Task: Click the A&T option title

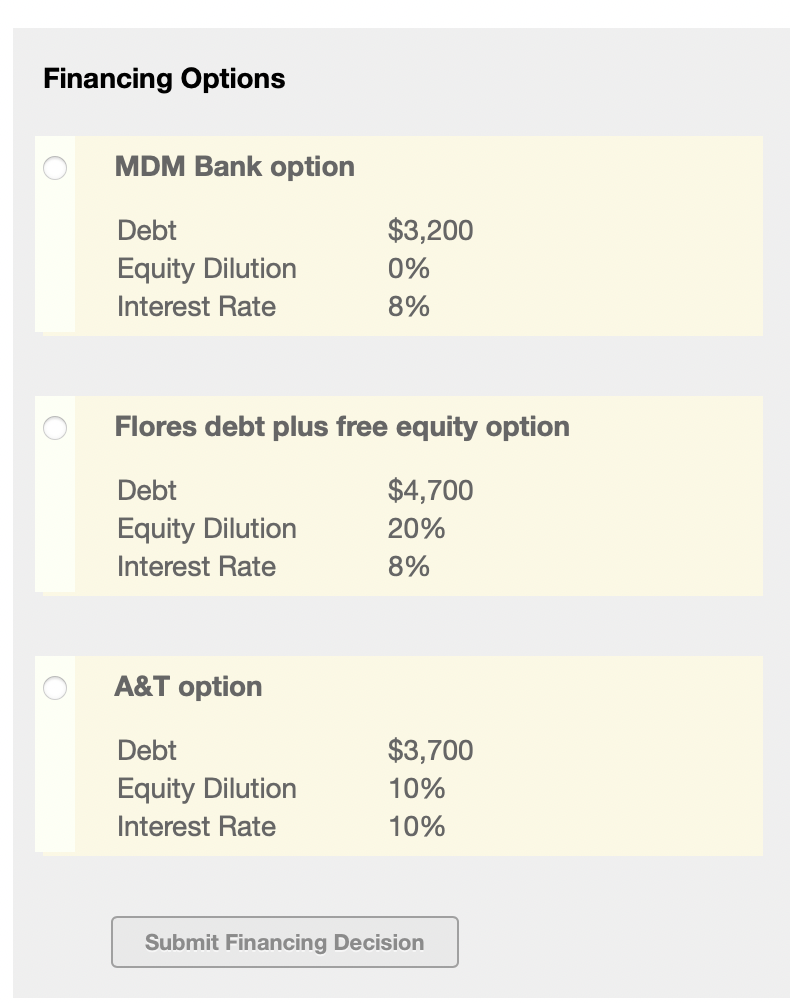Action: pos(189,686)
